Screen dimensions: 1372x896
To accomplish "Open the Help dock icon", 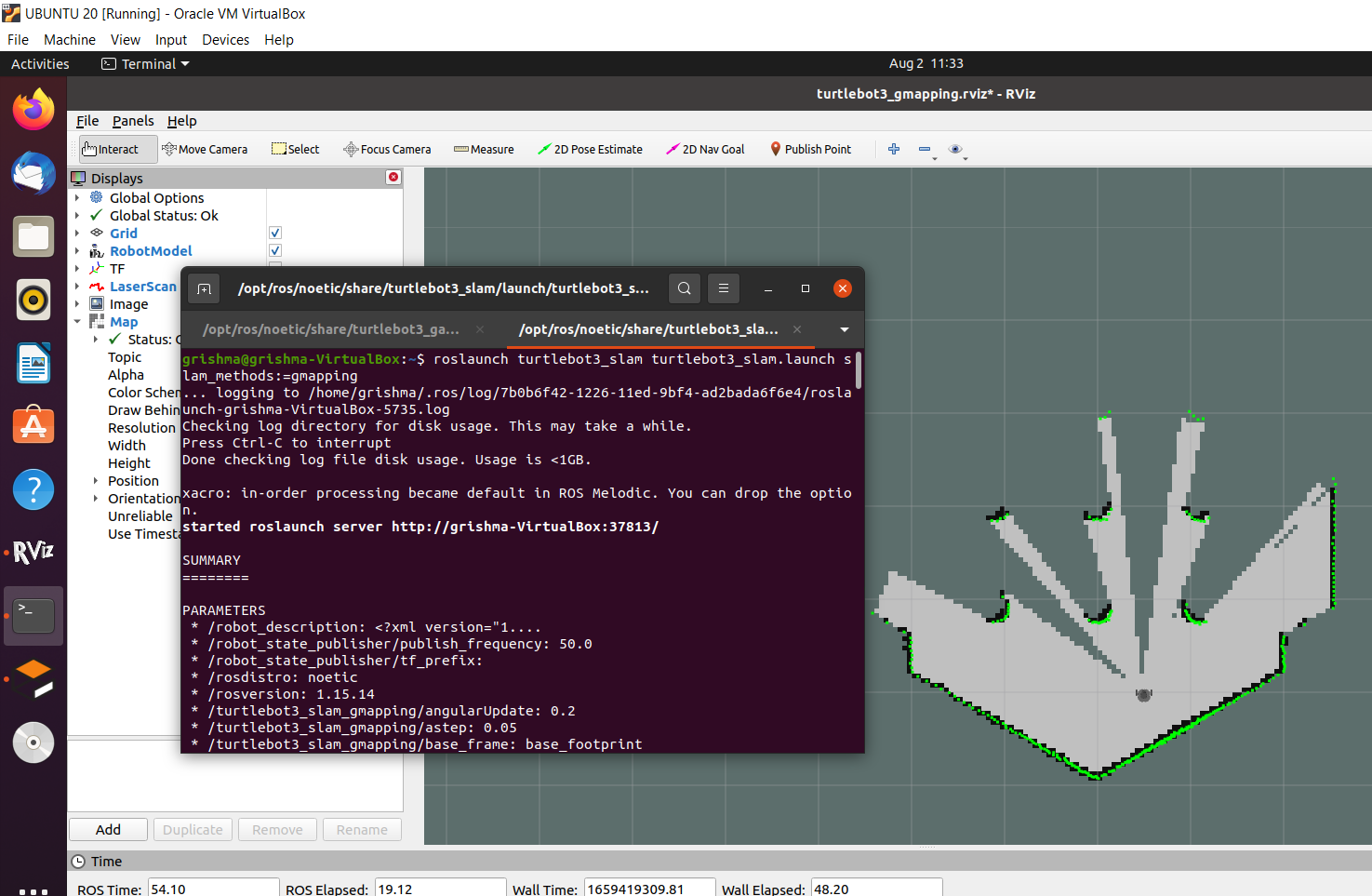I will click(x=33, y=489).
